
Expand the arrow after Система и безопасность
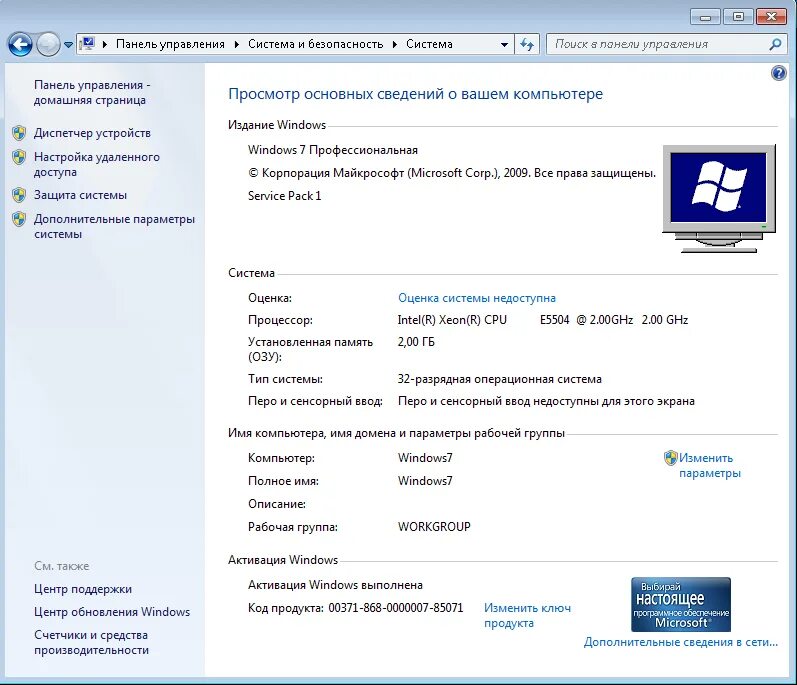pyautogui.click(x=395, y=44)
